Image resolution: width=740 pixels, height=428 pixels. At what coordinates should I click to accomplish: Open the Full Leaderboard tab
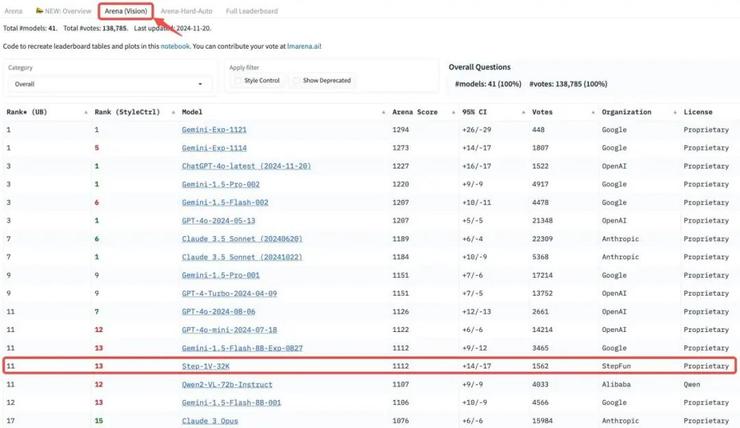coord(252,11)
